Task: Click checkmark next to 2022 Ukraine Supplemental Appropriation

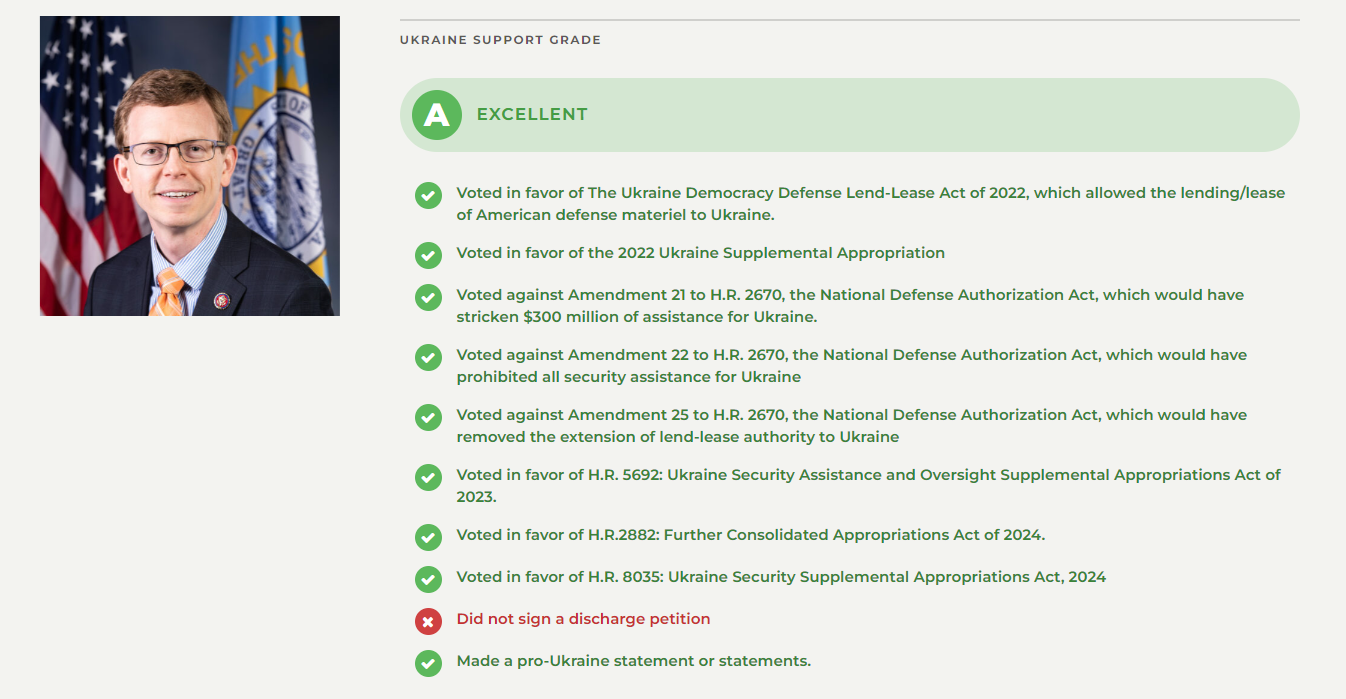Action: click(x=428, y=255)
